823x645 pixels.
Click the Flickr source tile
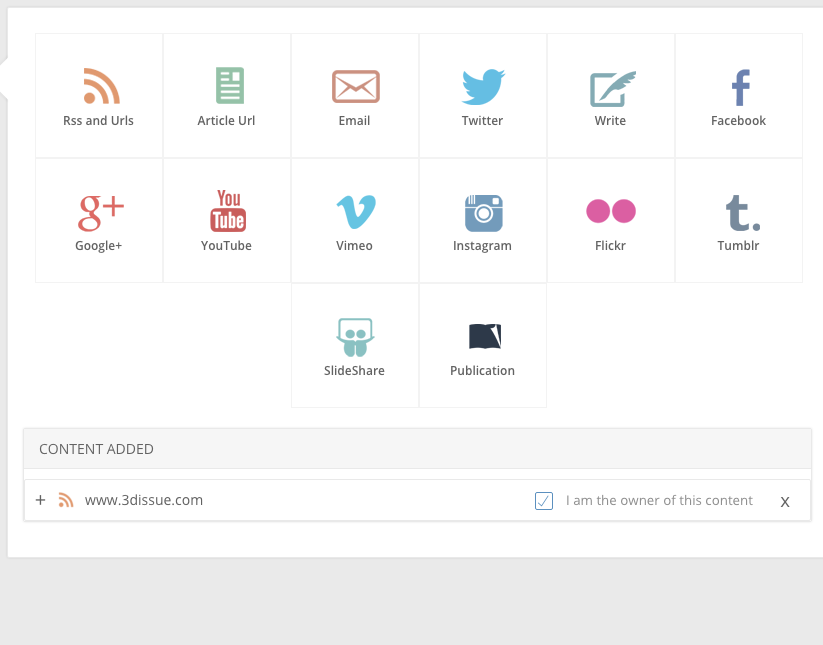(611, 220)
